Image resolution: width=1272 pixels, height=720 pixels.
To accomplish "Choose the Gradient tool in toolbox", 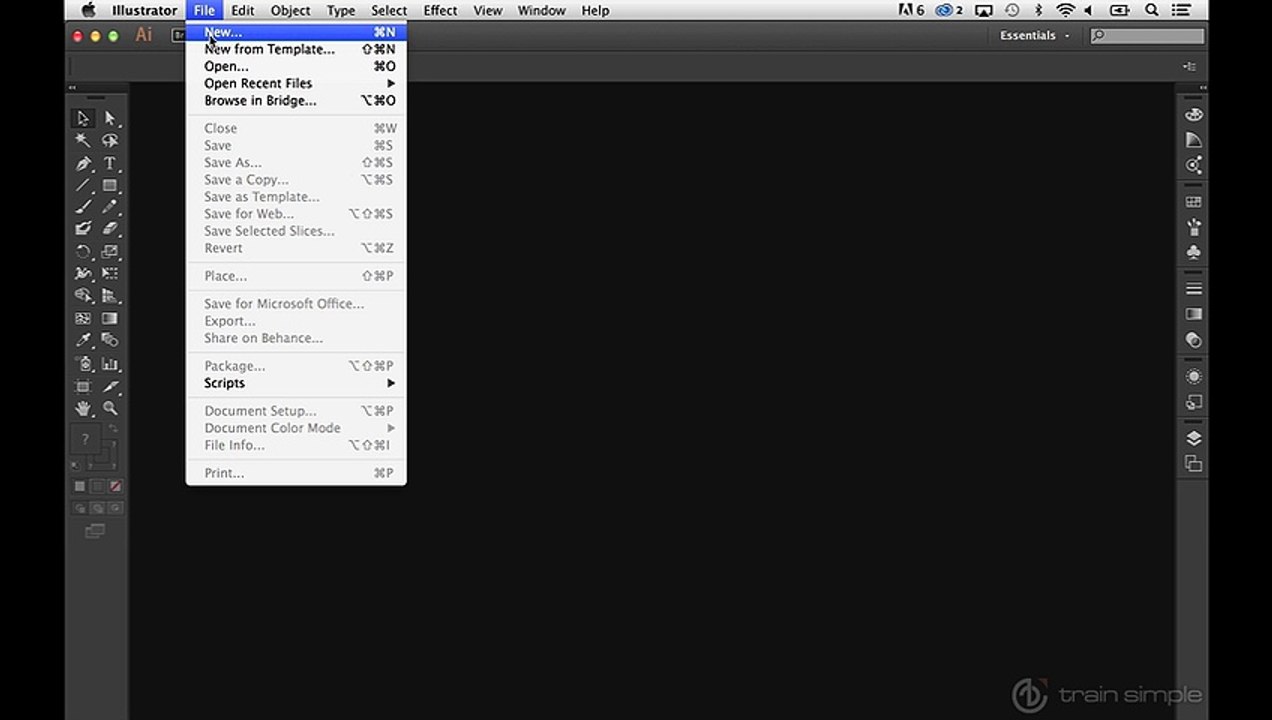I will click(x=110, y=318).
